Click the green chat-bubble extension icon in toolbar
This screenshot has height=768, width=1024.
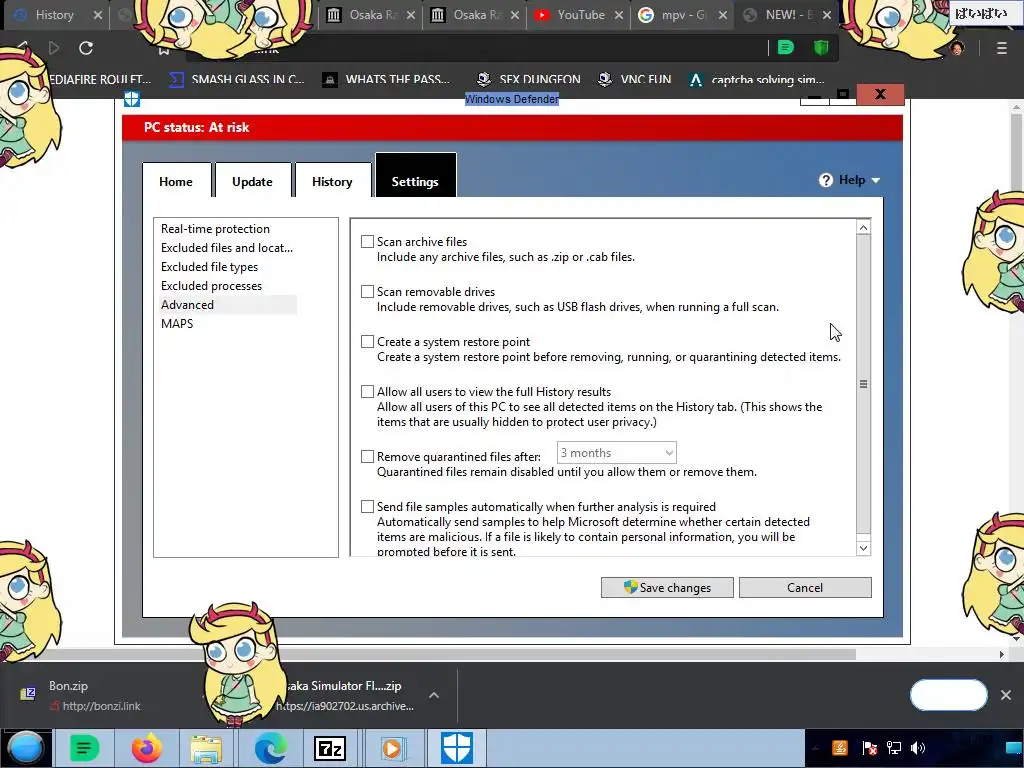coord(786,48)
